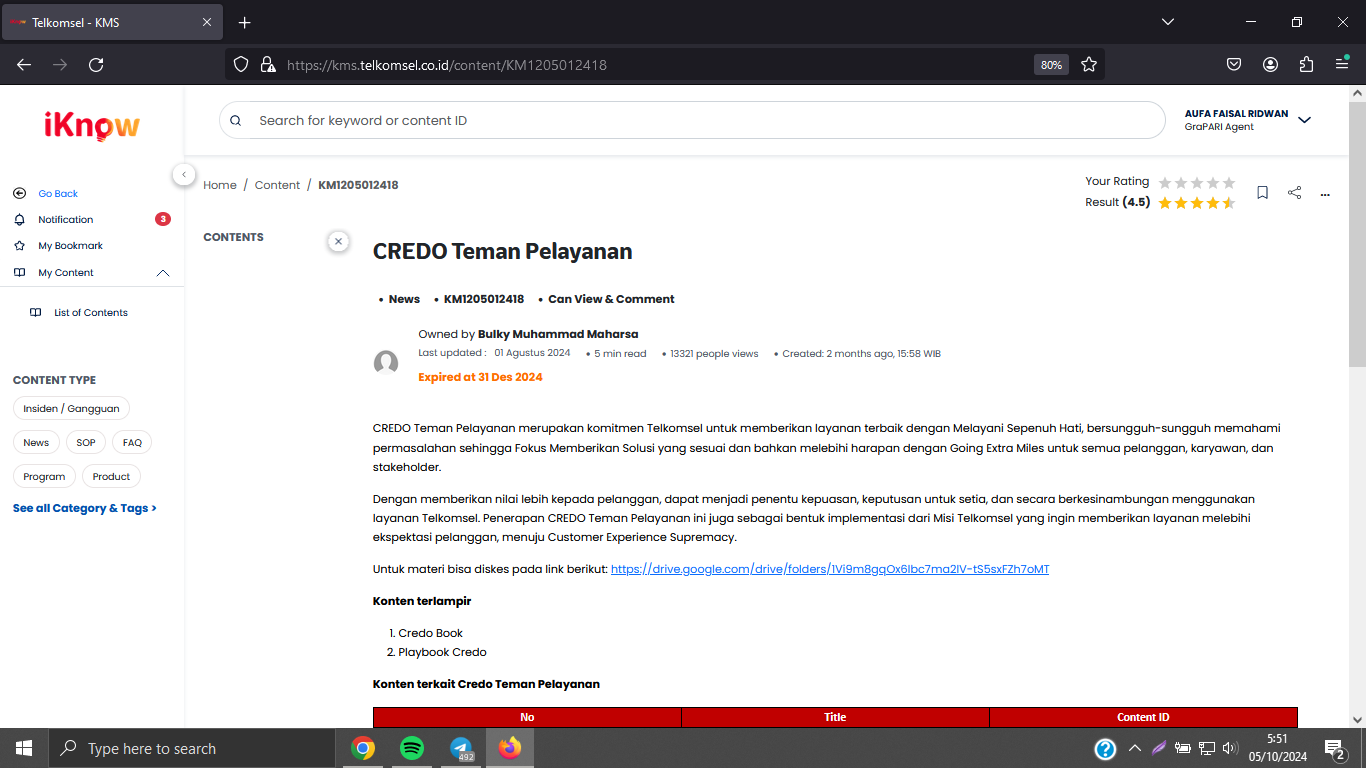Collapse the My Content section
Image resolution: width=1366 pixels, height=768 pixels.
click(163, 273)
